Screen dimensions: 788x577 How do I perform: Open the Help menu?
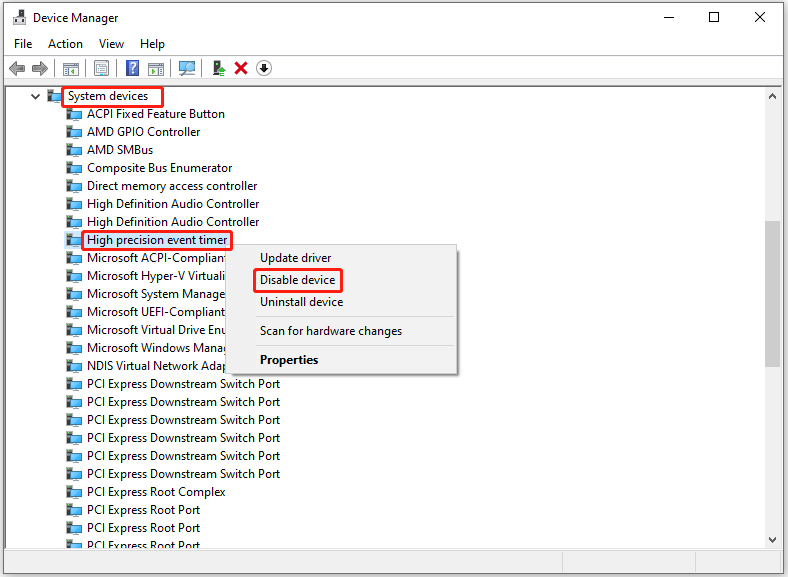tap(152, 44)
